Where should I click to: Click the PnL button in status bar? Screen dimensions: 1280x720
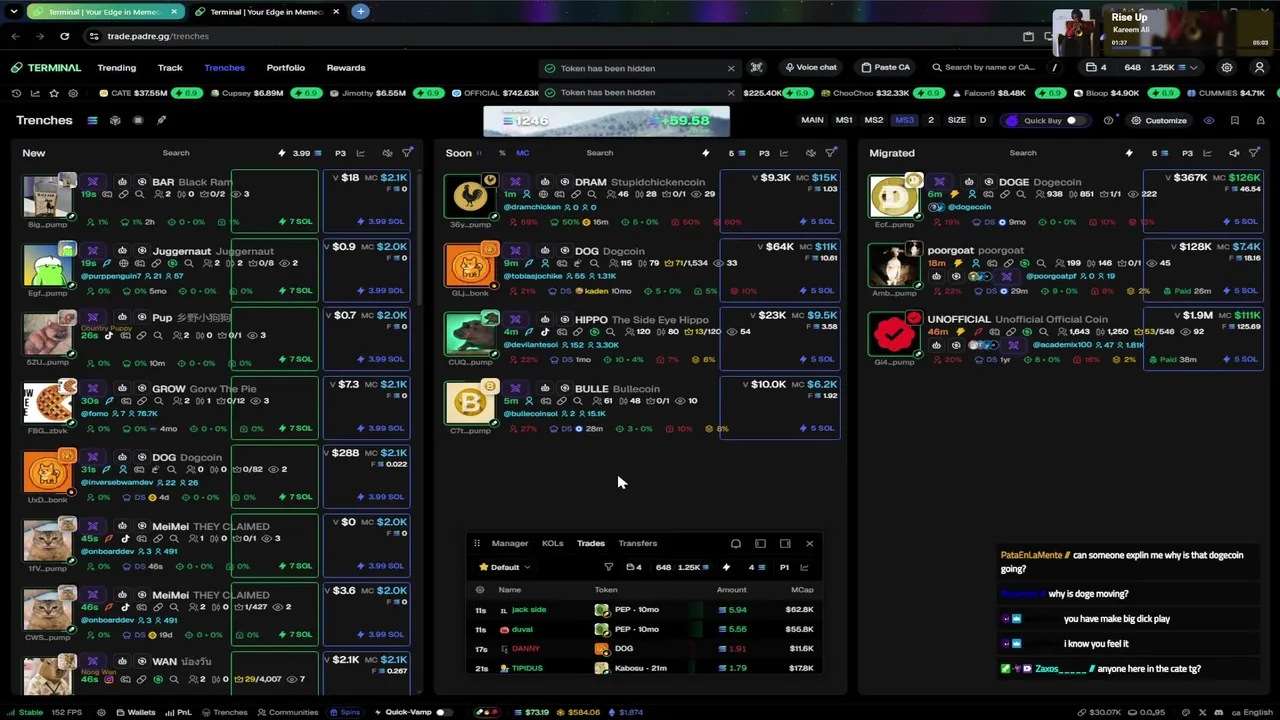178,712
